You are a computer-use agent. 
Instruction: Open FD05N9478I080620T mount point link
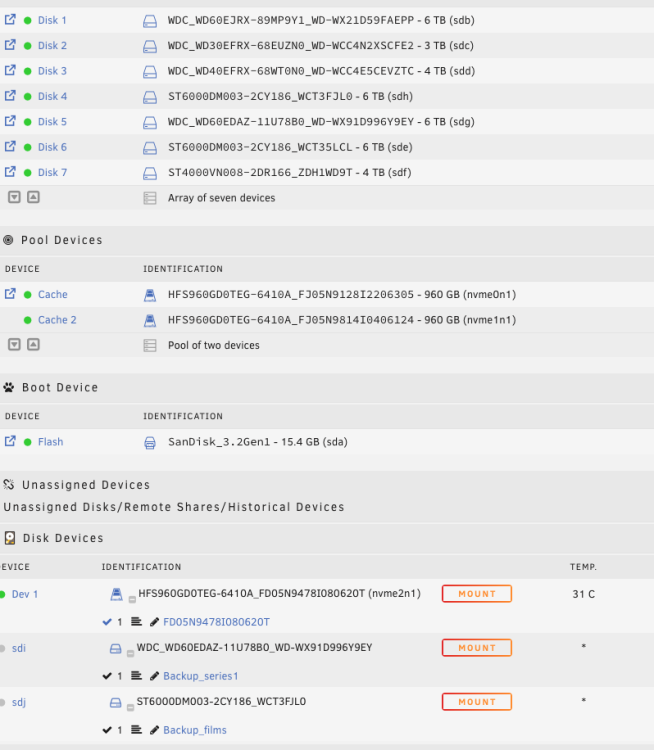pyautogui.click(x=216, y=622)
